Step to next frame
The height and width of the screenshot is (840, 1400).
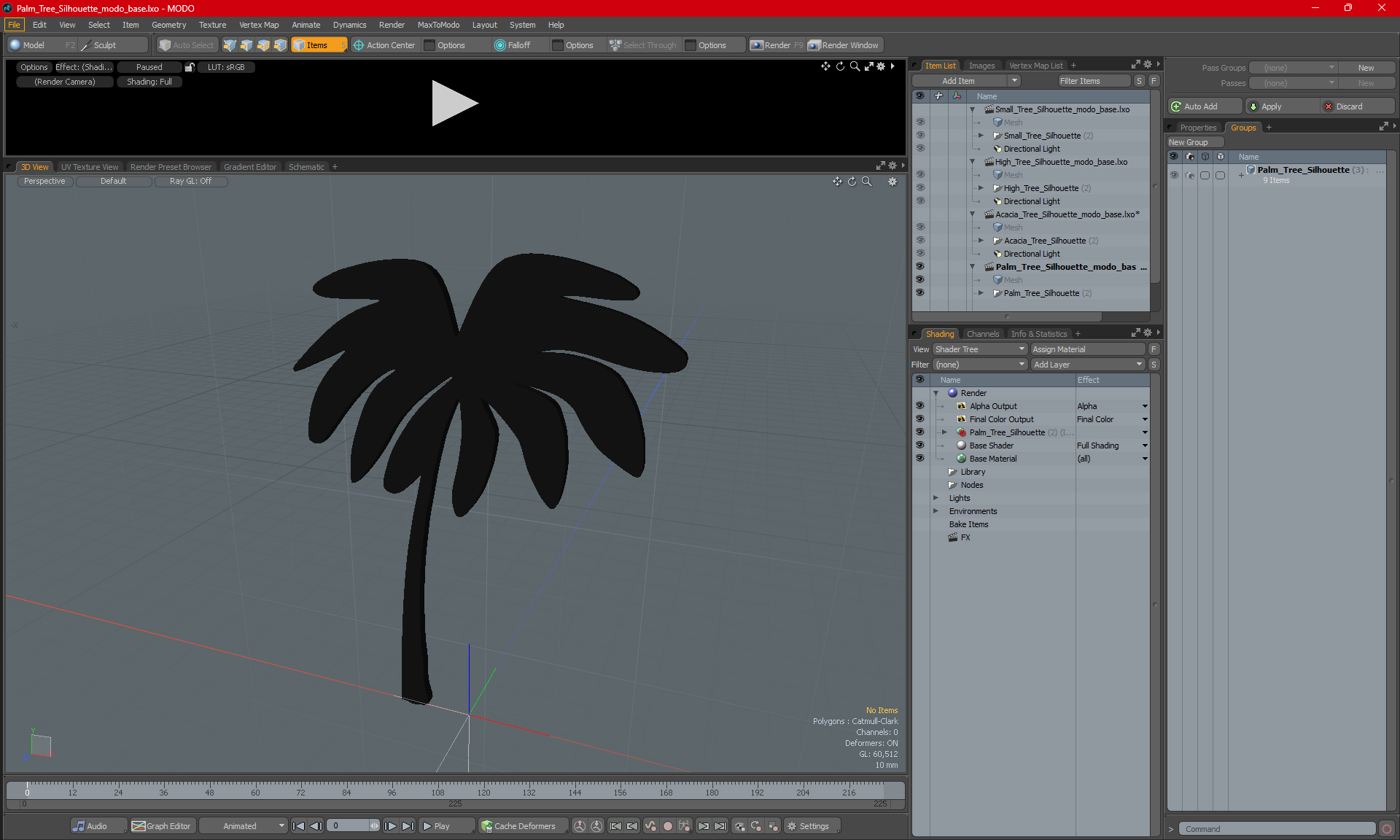[x=391, y=826]
